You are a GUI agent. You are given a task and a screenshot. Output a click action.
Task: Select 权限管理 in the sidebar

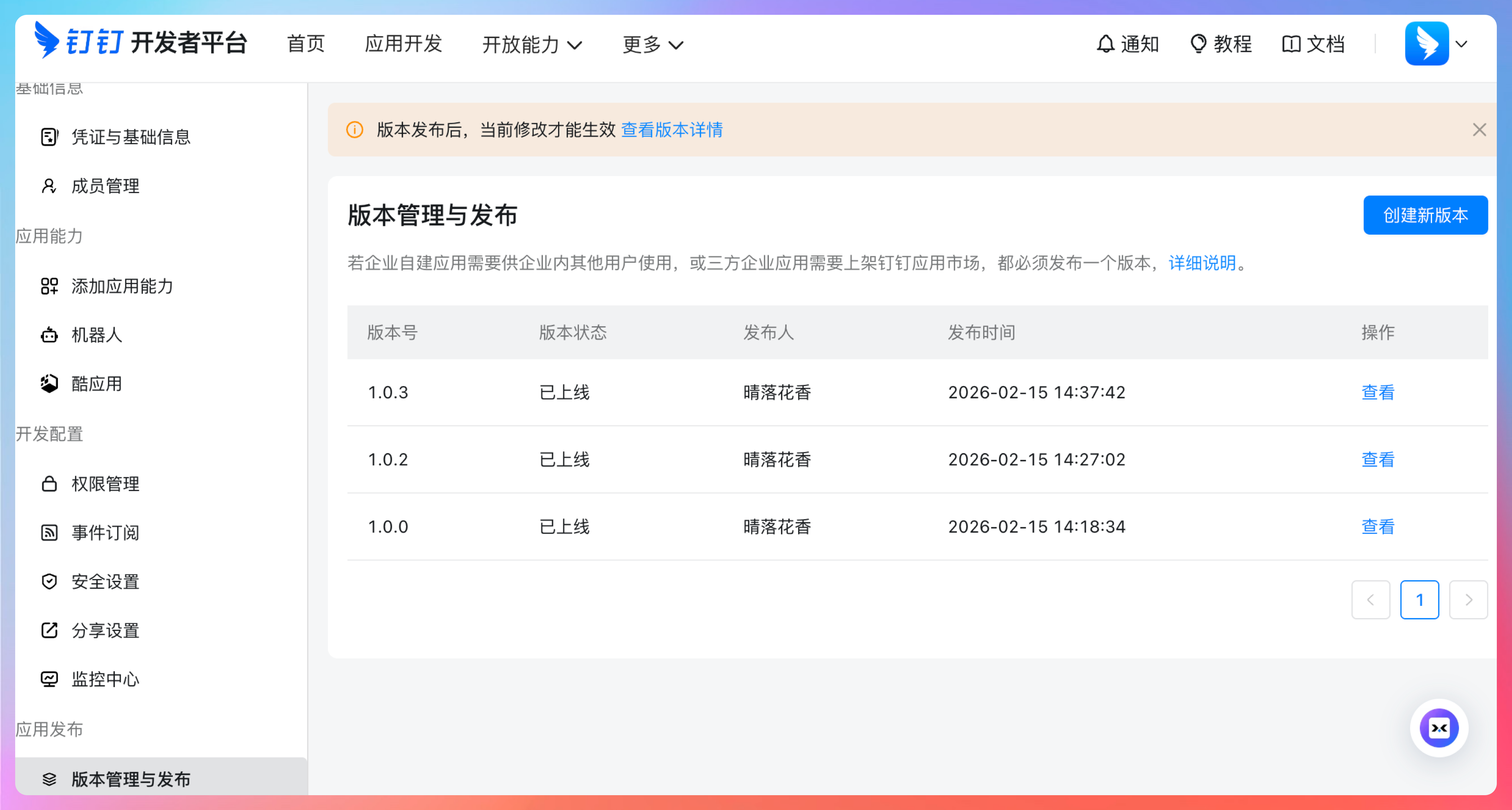click(105, 484)
